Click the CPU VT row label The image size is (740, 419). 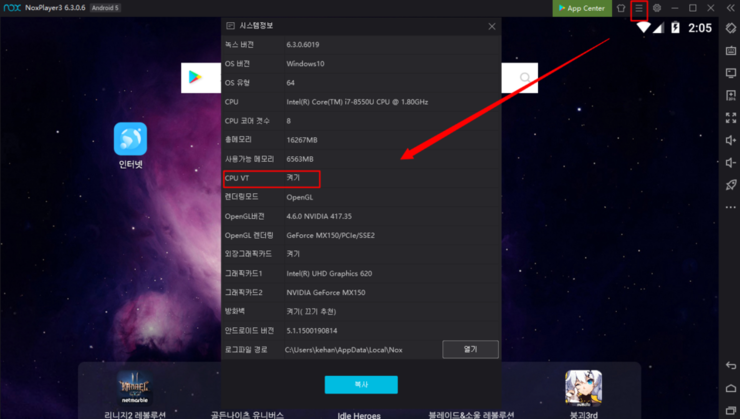click(x=237, y=178)
